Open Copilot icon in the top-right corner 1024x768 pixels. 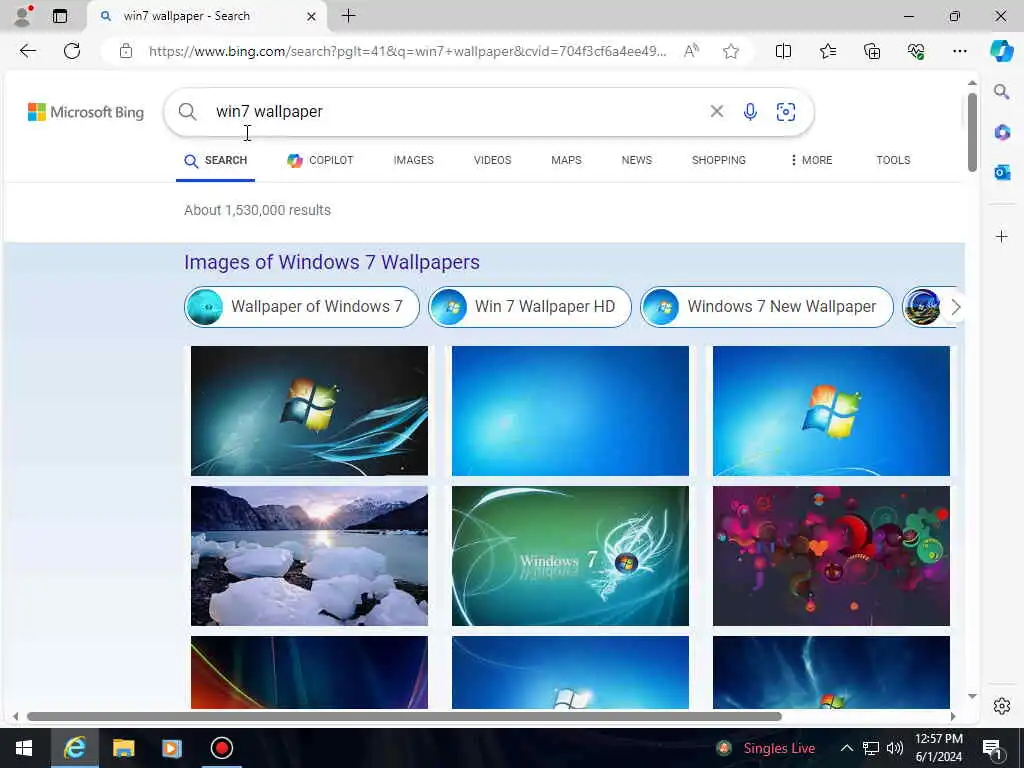(1002, 51)
